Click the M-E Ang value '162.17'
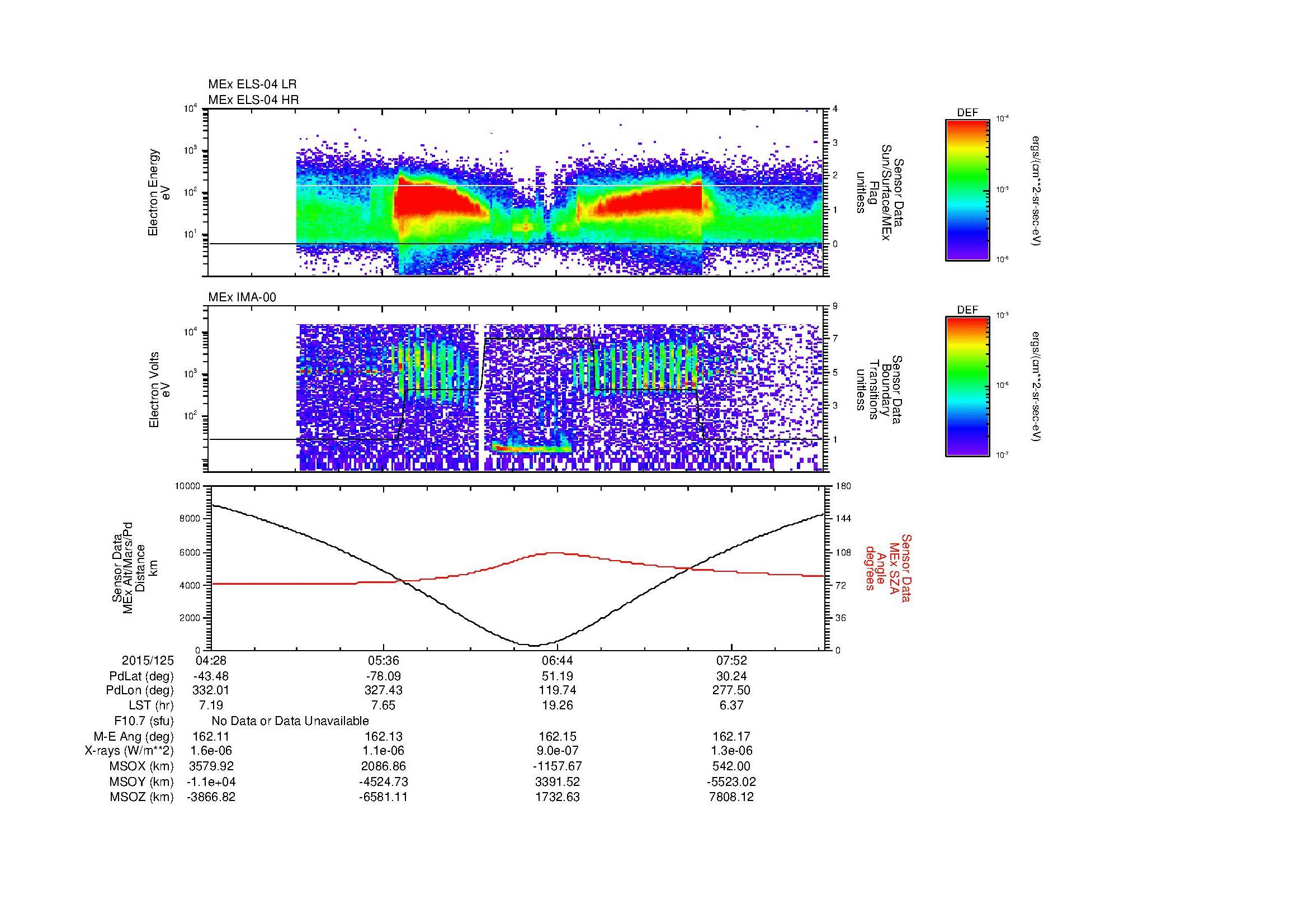This screenshot has width=1308, height=924. pyautogui.click(x=731, y=737)
